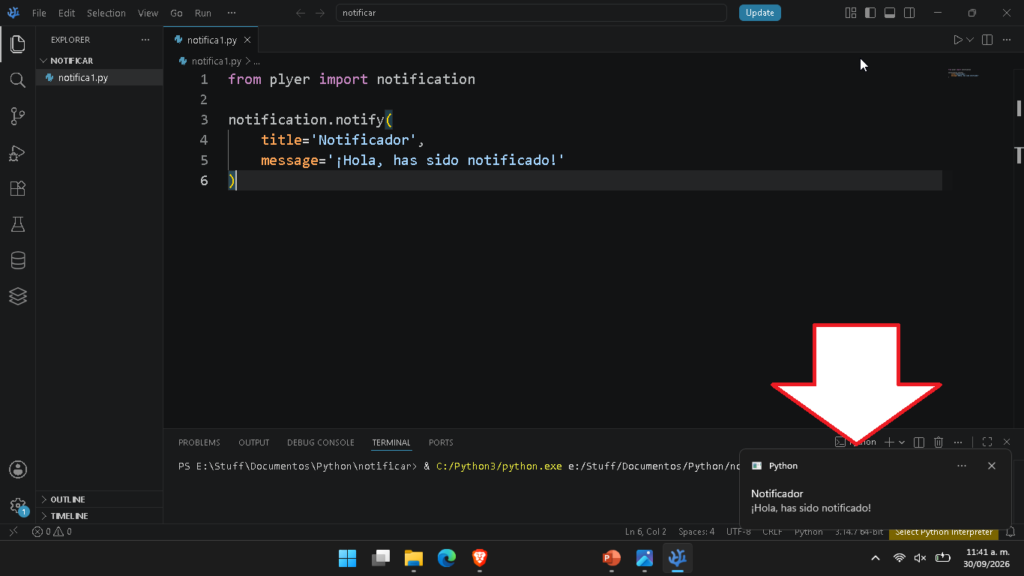Go forward with navigation arrow
Screen dimensions: 1024x576
pos(320,12)
